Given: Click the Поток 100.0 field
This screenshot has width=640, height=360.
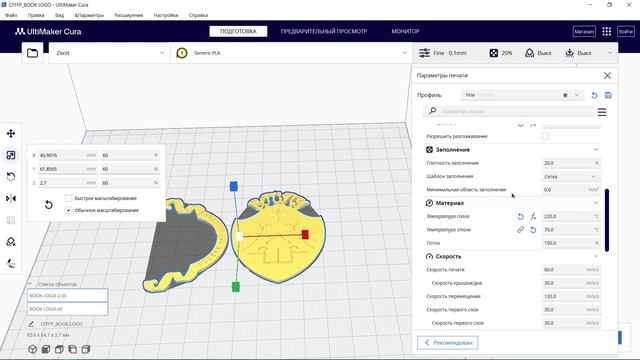Looking at the screenshot, I should pos(571,243).
